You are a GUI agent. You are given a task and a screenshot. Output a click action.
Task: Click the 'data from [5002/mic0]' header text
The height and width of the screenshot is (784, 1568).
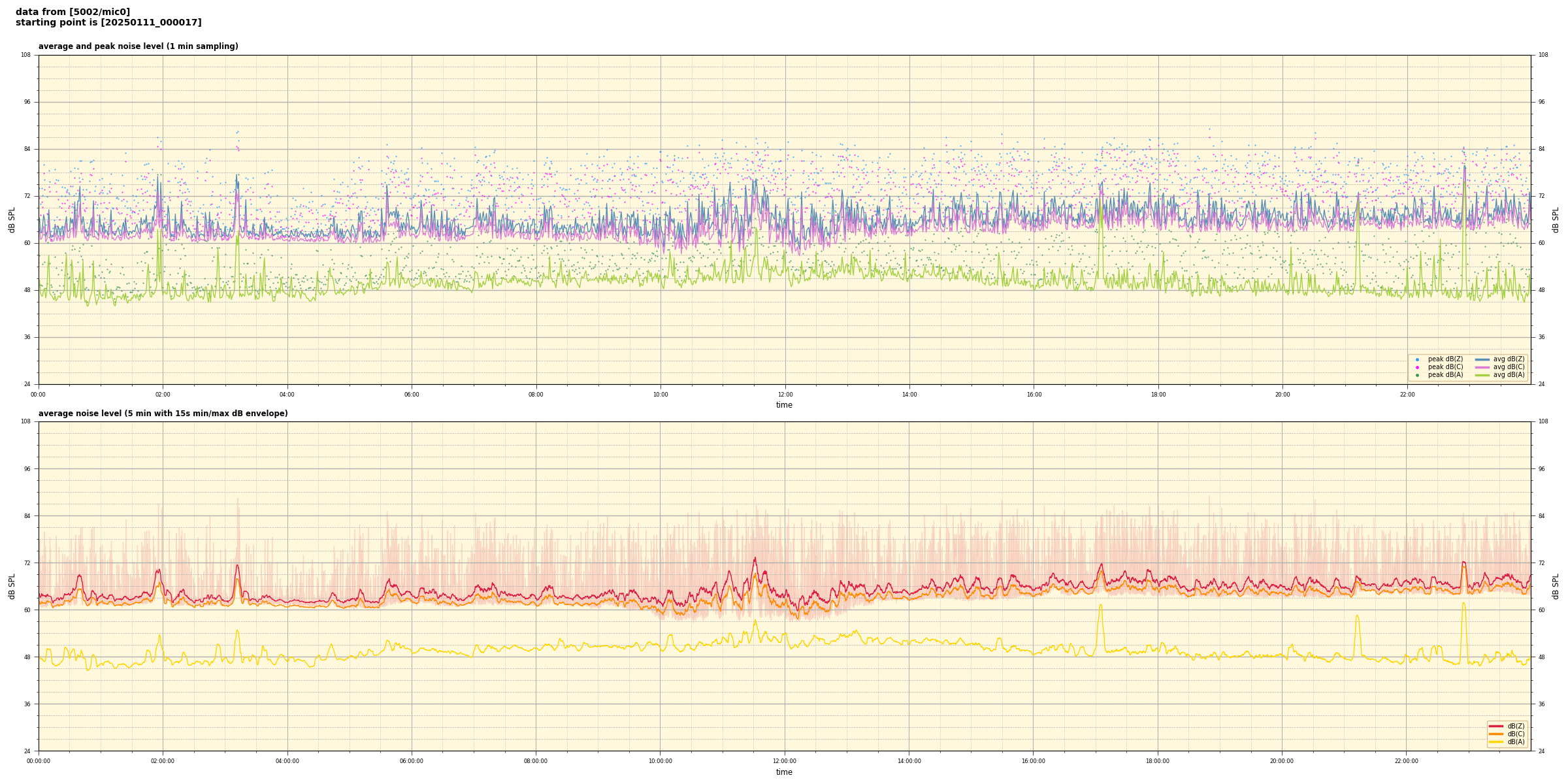[x=73, y=12]
